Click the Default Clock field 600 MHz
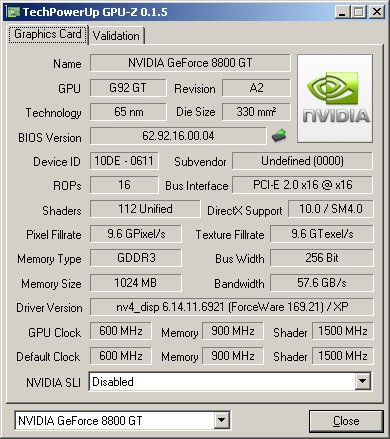Screen dimensions: 390x439 point(121,356)
